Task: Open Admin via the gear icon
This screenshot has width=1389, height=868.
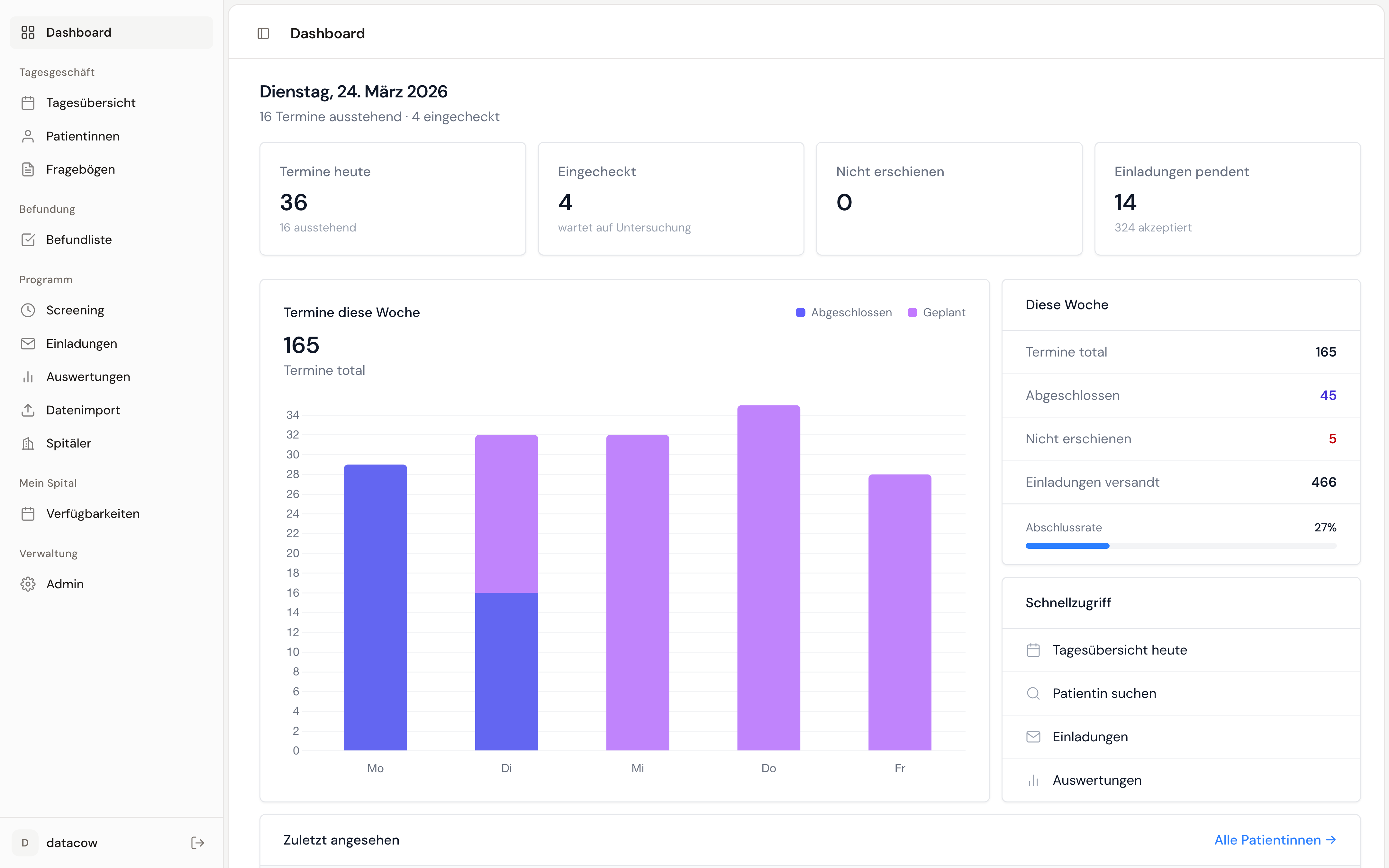Action: point(28,583)
